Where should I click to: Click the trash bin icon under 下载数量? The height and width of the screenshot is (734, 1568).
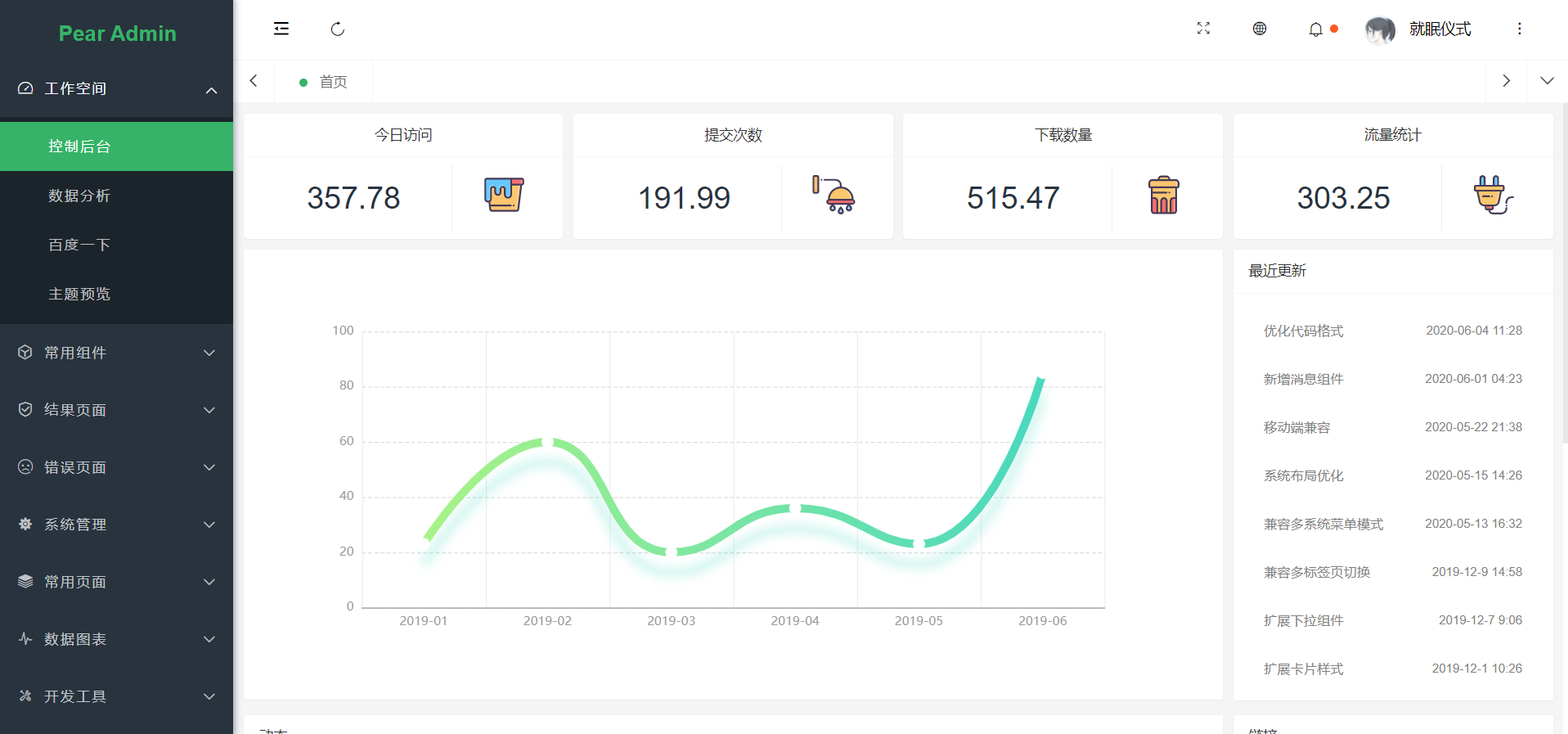(x=1163, y=195)
